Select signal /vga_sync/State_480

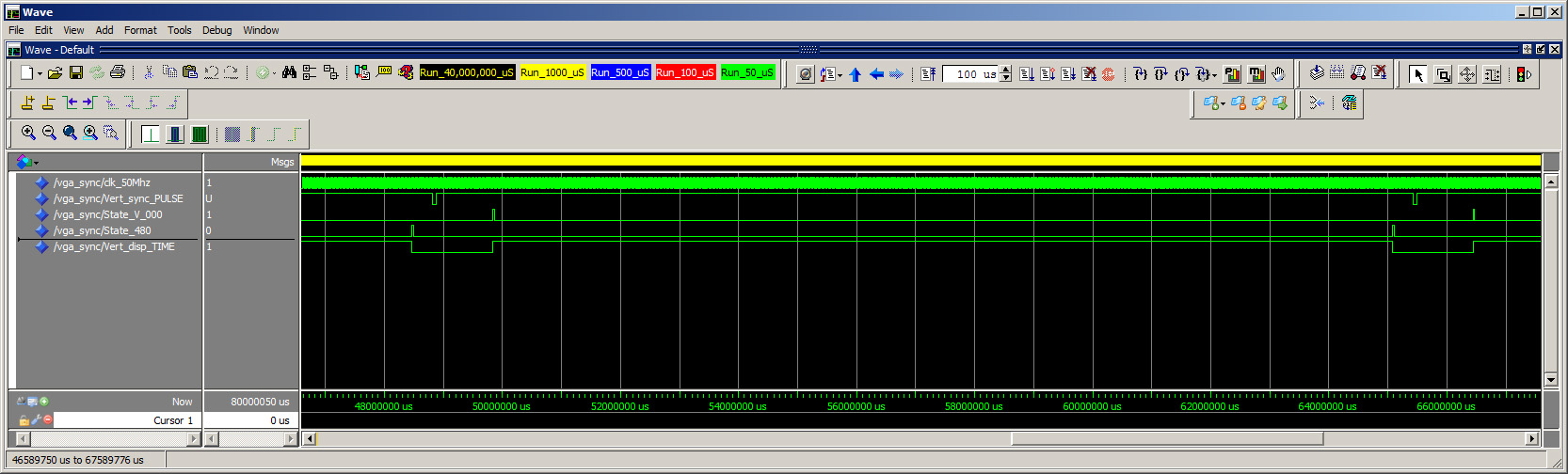tap(102, 230)
